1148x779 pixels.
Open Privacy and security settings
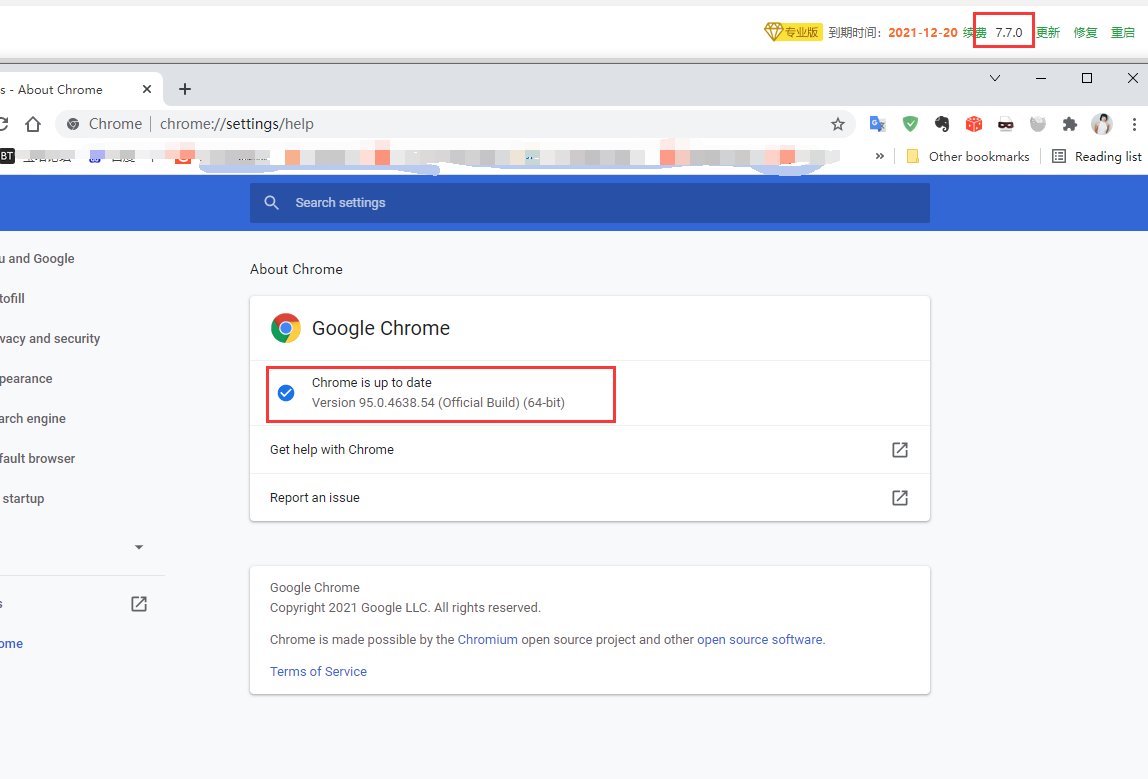(50, 339)
